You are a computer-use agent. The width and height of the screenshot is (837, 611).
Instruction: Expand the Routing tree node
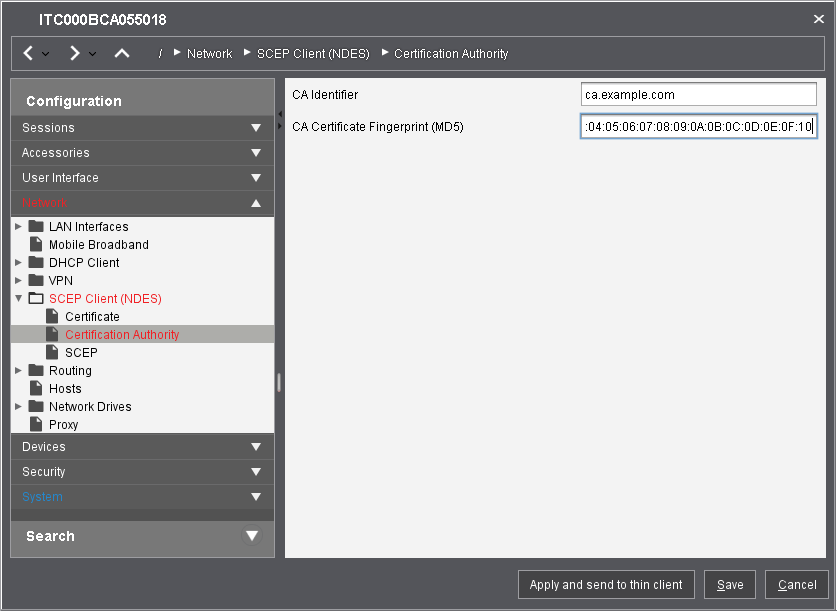click(18, 371)
